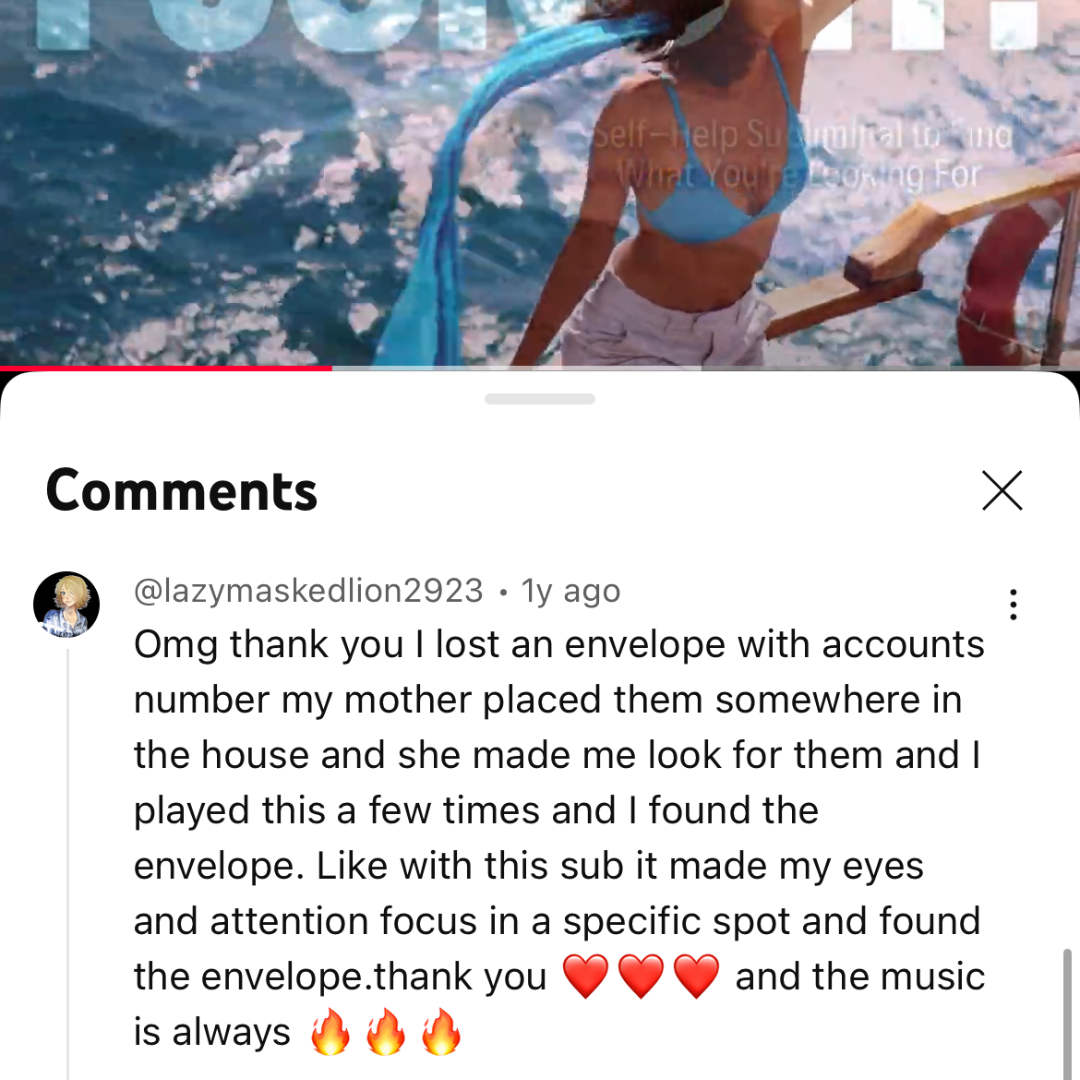Tap the three red heart emojis
Image resolution: width=1080 pixels, height=1080 pixels.
pyautogui.click(x=641, y=976)
